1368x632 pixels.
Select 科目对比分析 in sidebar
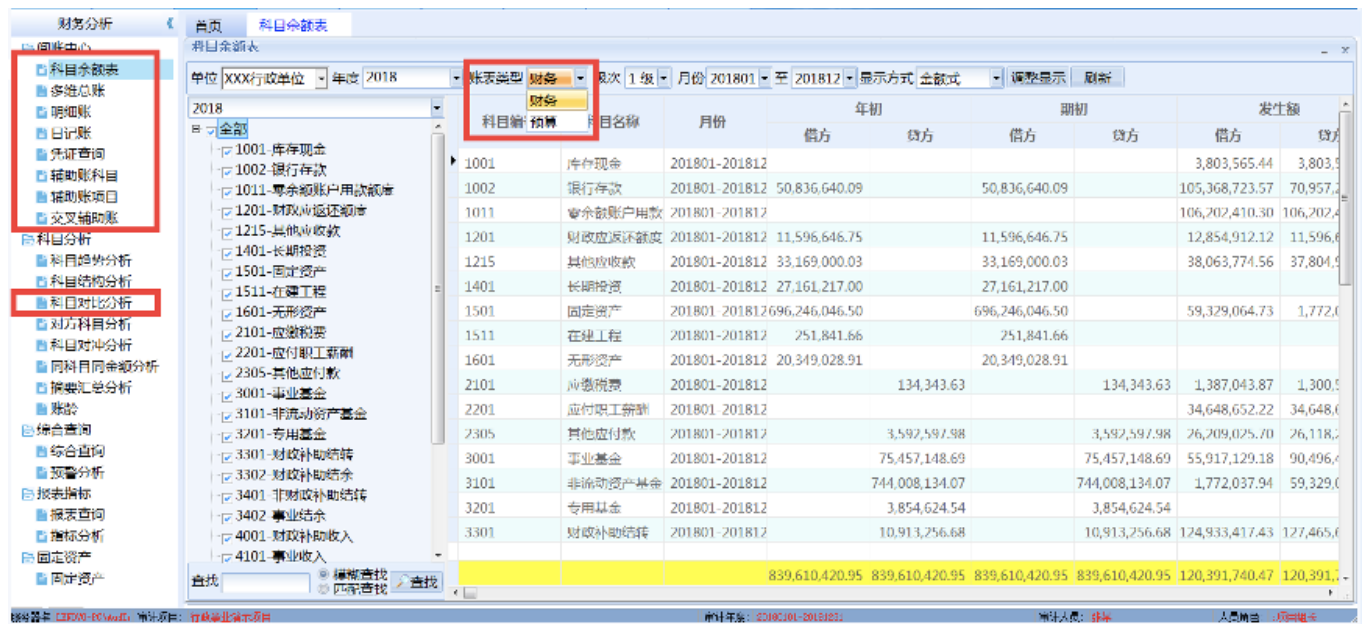coord(90,303)
